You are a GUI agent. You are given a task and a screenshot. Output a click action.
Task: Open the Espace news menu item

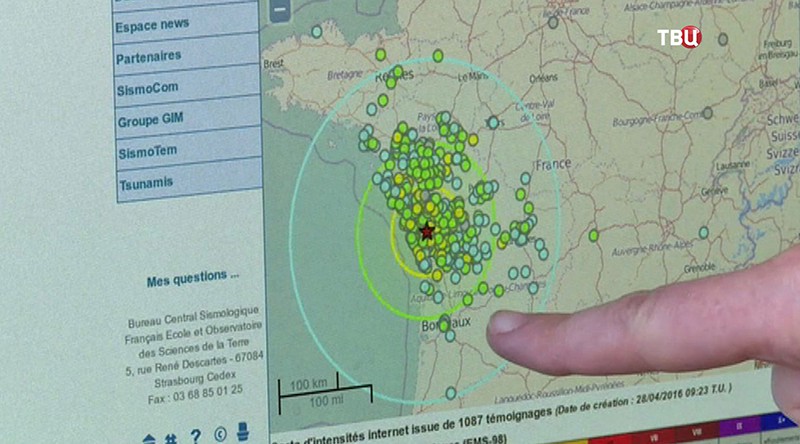click(x=186, y=24)
